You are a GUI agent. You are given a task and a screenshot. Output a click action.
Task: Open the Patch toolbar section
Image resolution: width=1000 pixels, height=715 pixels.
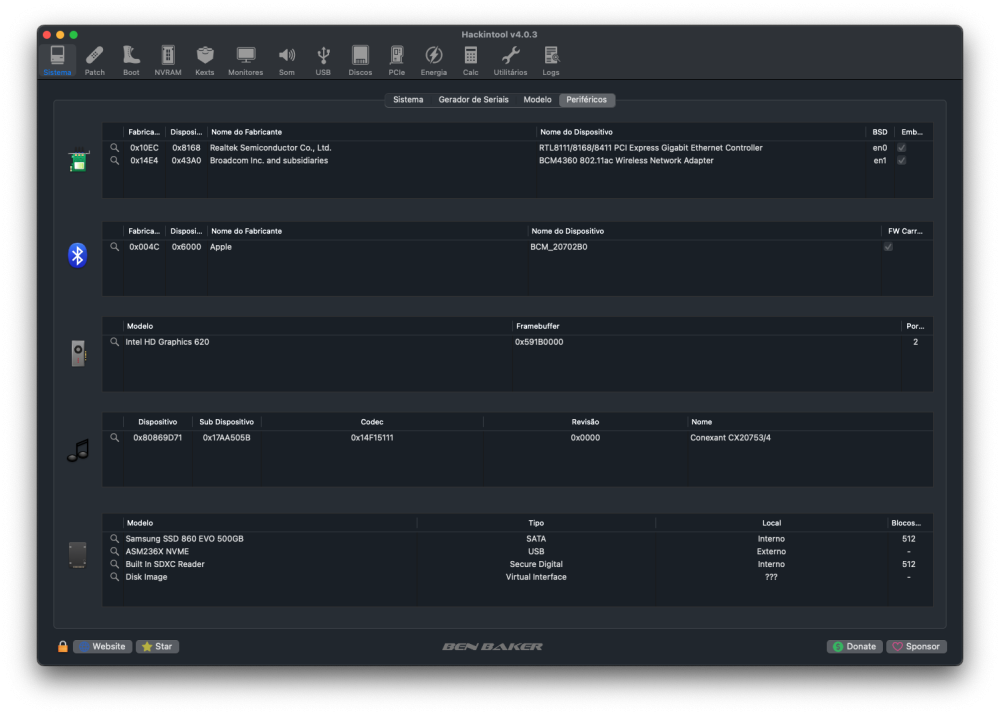pyautogui.click(x=94, y=61)
